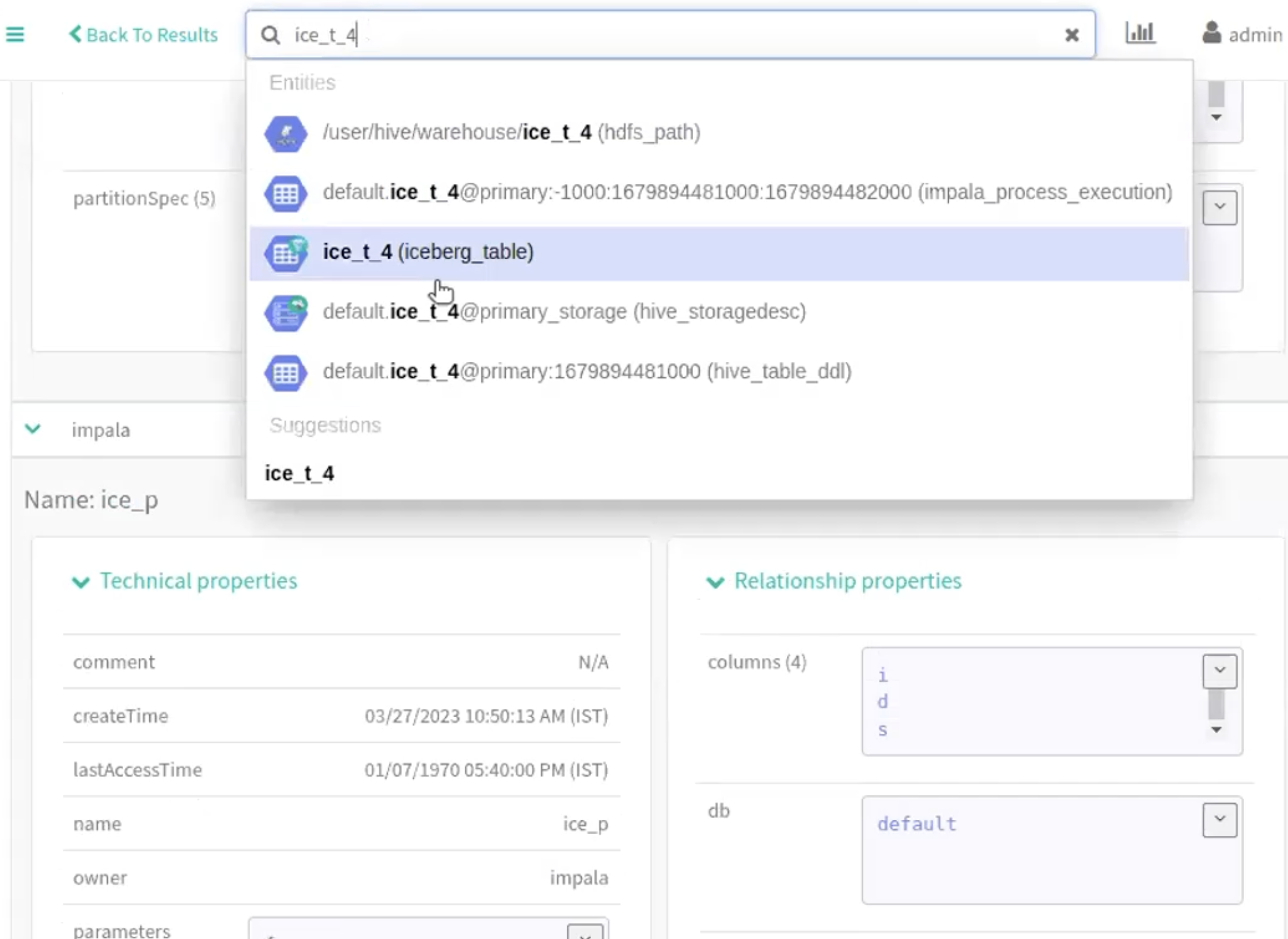Viewport: 1288px width, 939px height.
Task: Click the hive_table_ddl entity icon
Action: click(x=286, y=373)
